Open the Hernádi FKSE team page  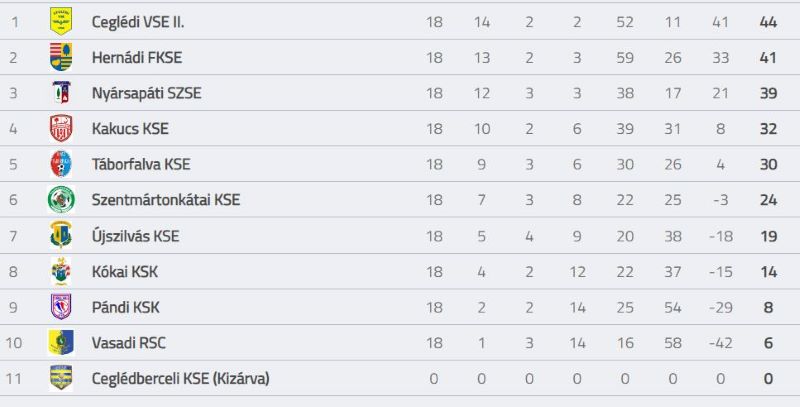tap(137, 57)
